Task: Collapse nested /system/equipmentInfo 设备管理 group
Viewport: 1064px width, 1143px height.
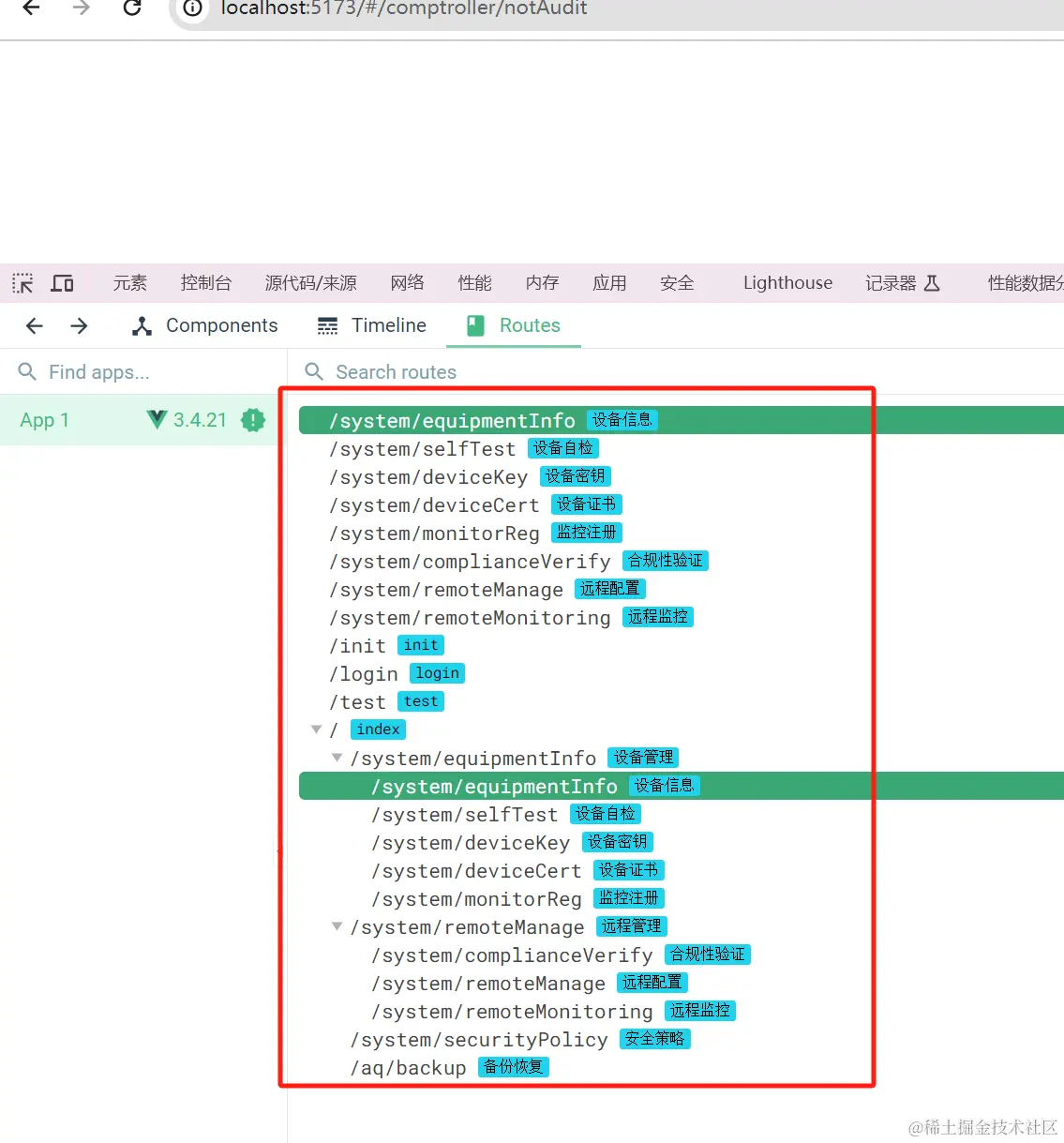Action: pyautogui.click(x=337, y=757)
